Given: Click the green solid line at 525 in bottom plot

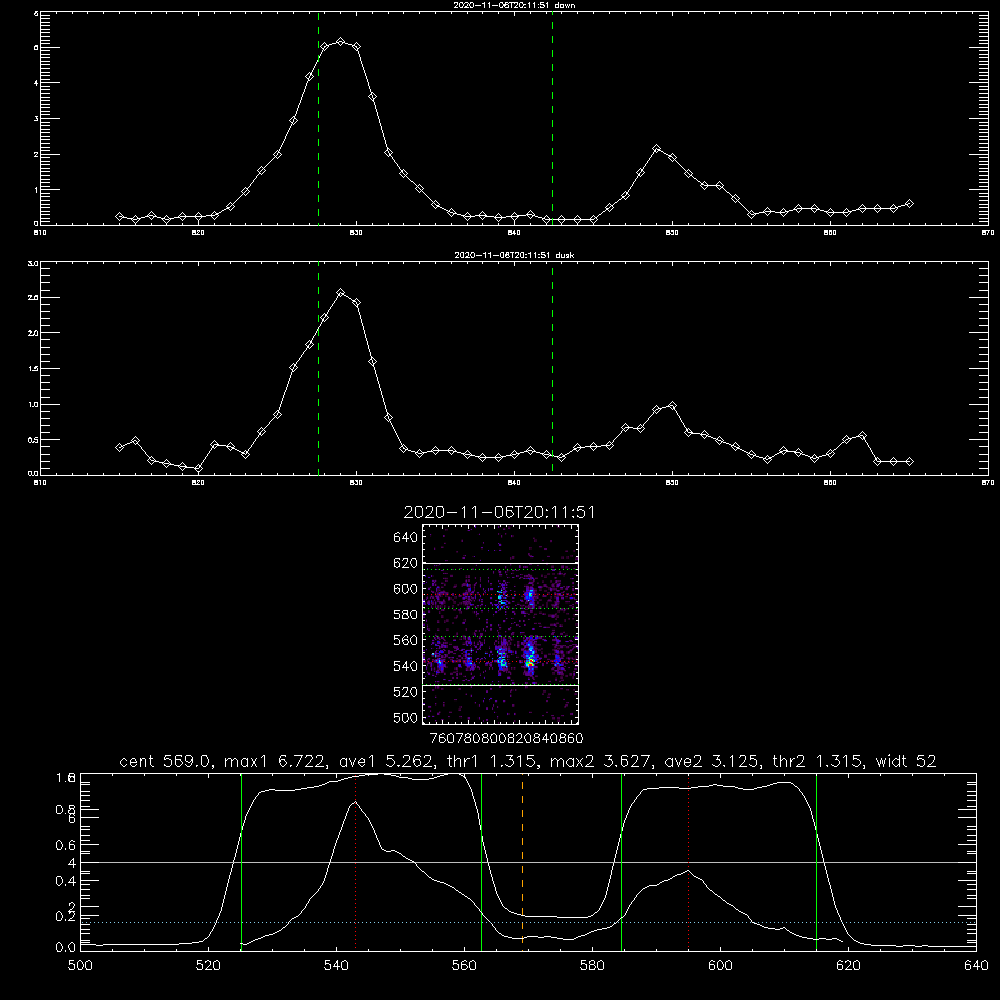Looking at the screenshot, I should (241, 861).
